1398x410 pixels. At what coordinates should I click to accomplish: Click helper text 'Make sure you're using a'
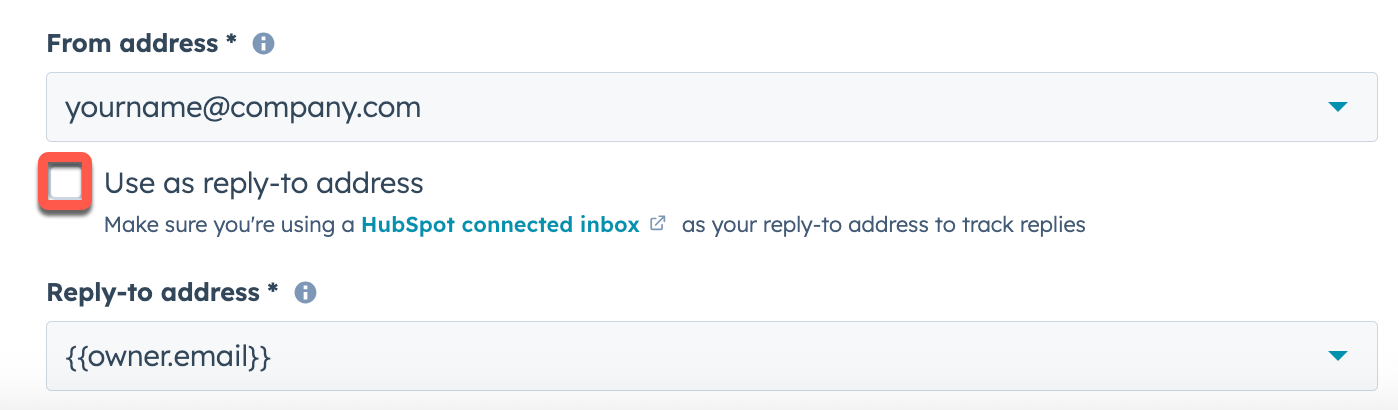229,225
